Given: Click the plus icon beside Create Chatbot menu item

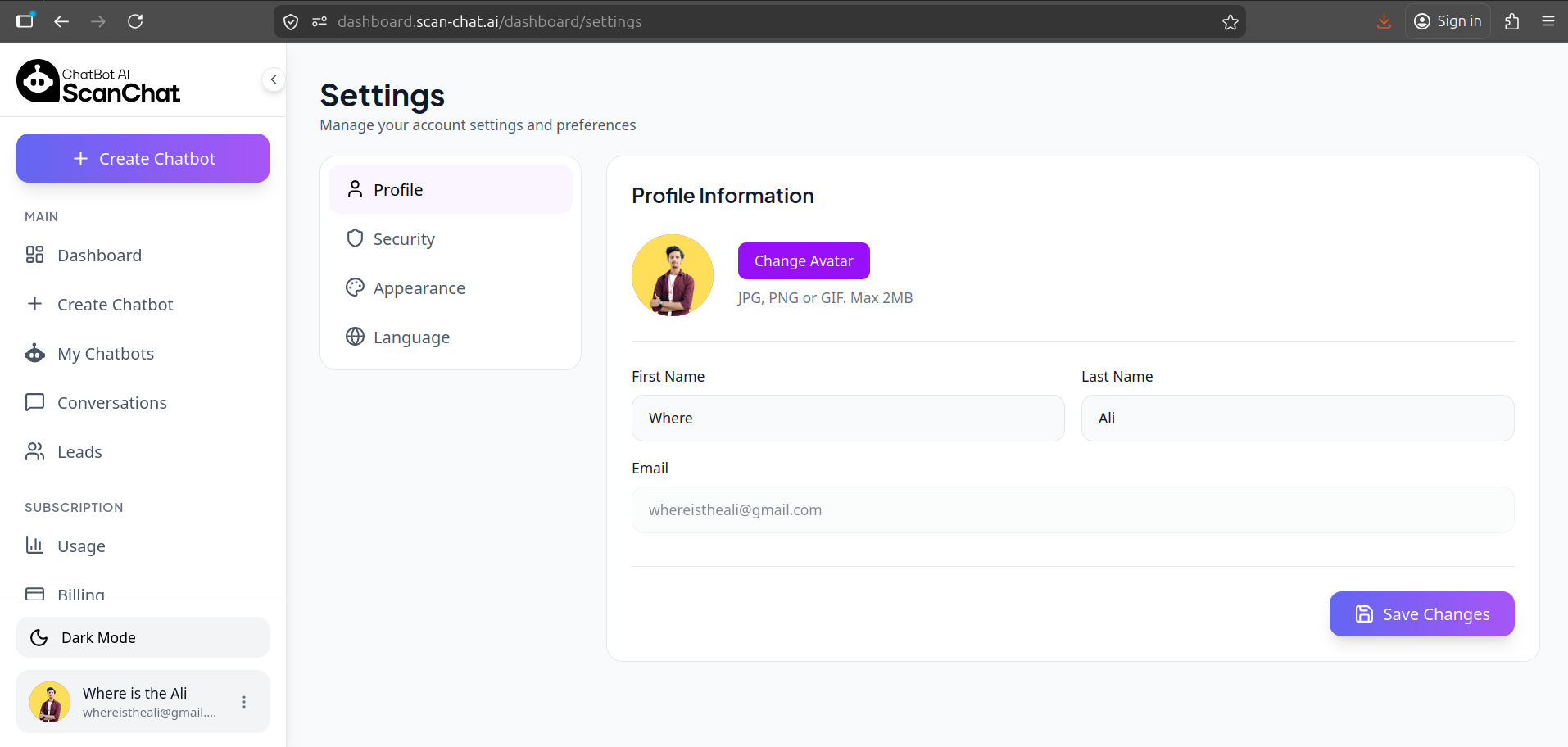Looking at the screenshot, I should tap(34, 304).
